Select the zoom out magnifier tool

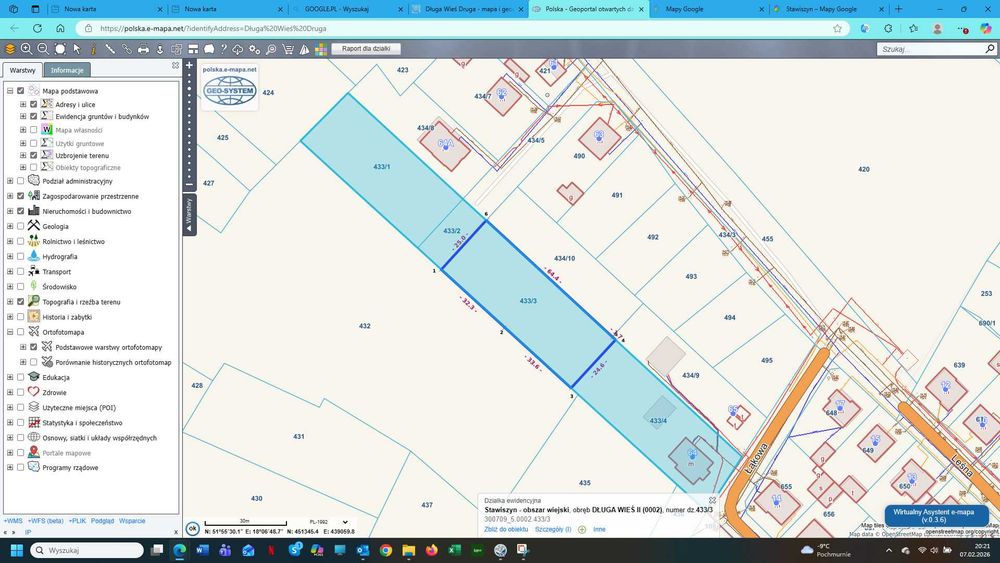[x=43, y=49]
